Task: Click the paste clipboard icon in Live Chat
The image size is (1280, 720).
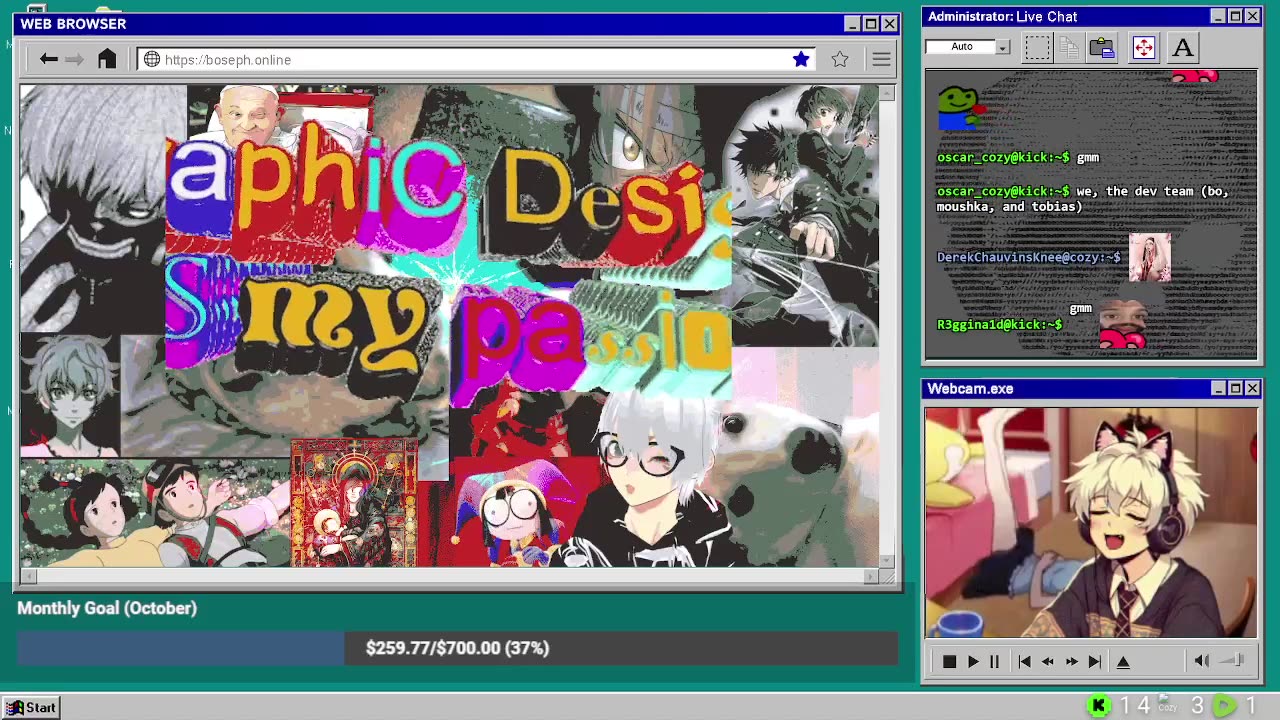Action: (x=1102, y=47)
